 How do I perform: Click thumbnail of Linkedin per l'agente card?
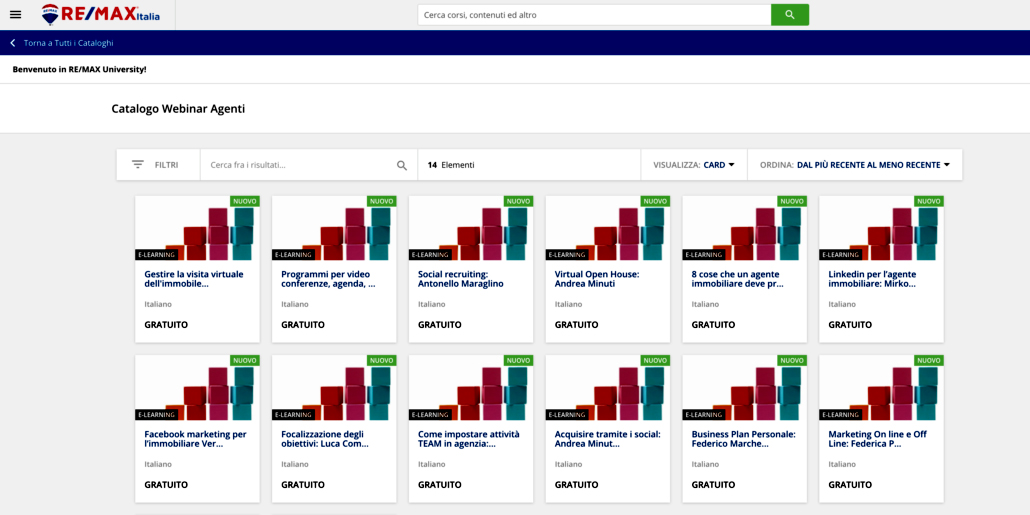(881, 229)
